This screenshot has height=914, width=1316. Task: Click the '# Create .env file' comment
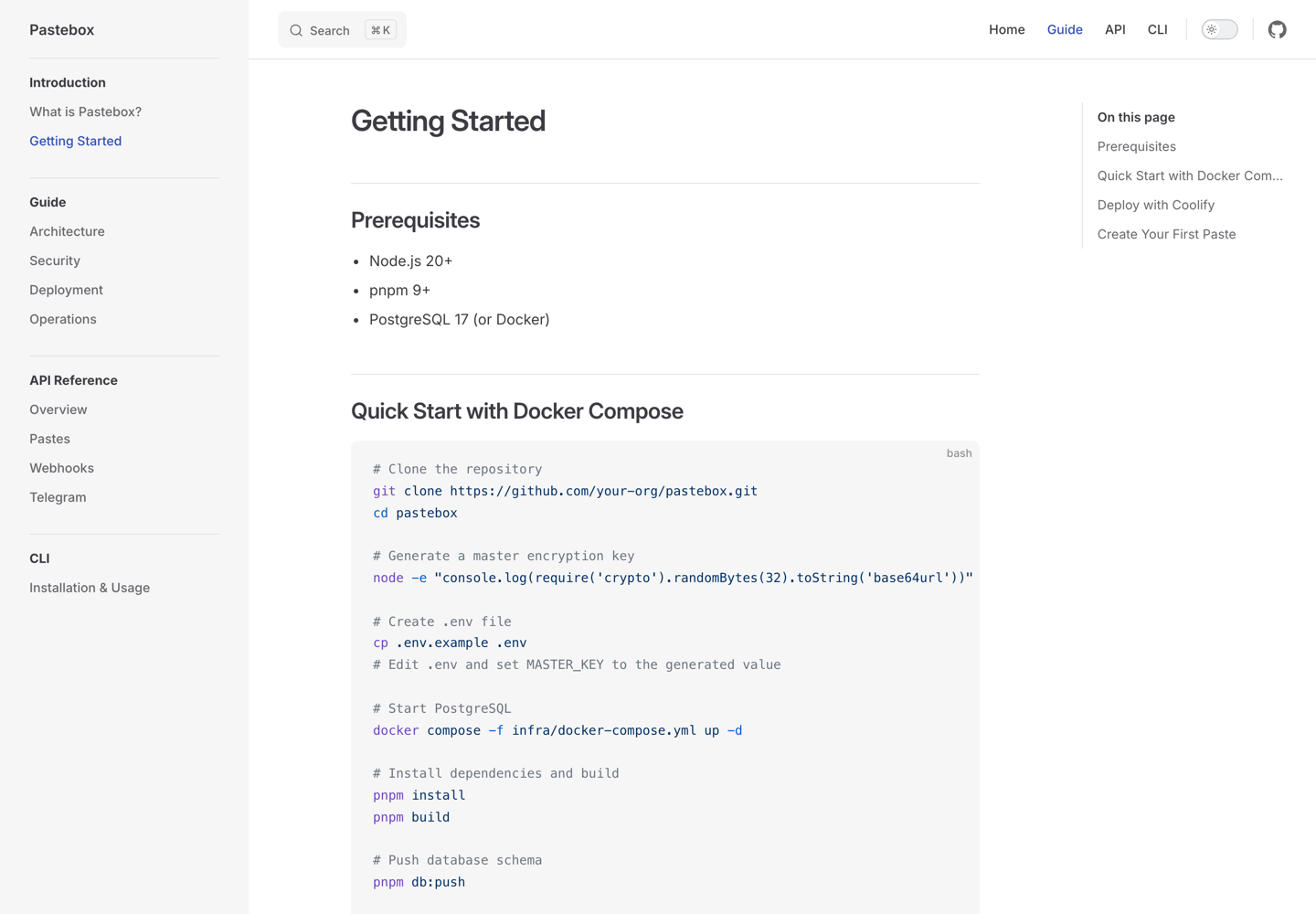(x=441, y=622)
